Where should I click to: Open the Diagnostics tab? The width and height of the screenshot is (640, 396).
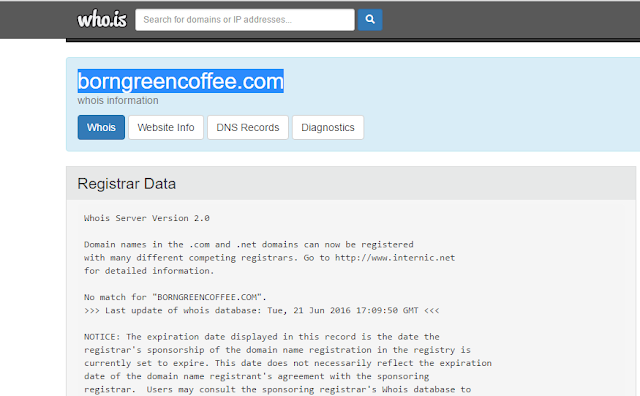[x=328, y=127]
